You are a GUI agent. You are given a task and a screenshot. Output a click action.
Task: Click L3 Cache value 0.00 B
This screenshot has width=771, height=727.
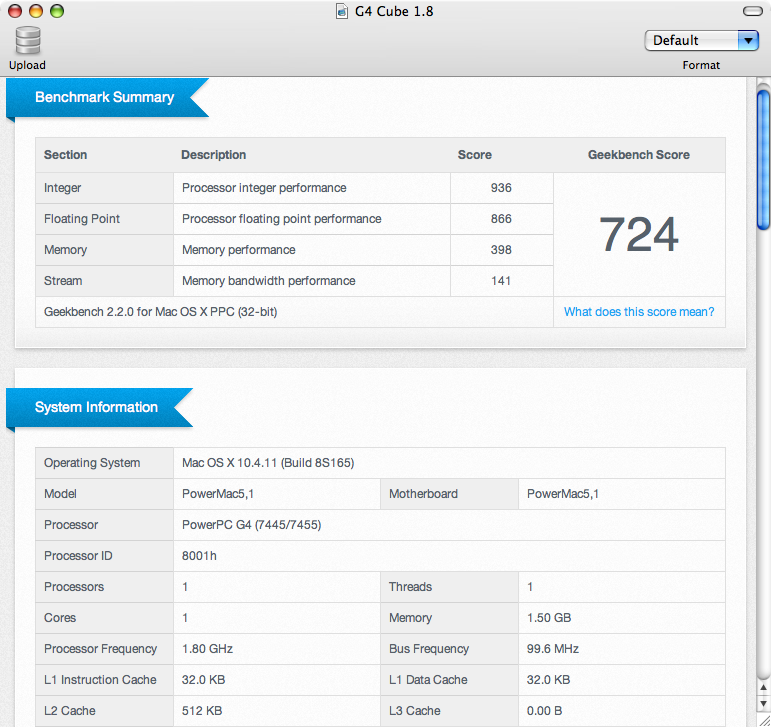pyautogui.click(x=544, y=710)
